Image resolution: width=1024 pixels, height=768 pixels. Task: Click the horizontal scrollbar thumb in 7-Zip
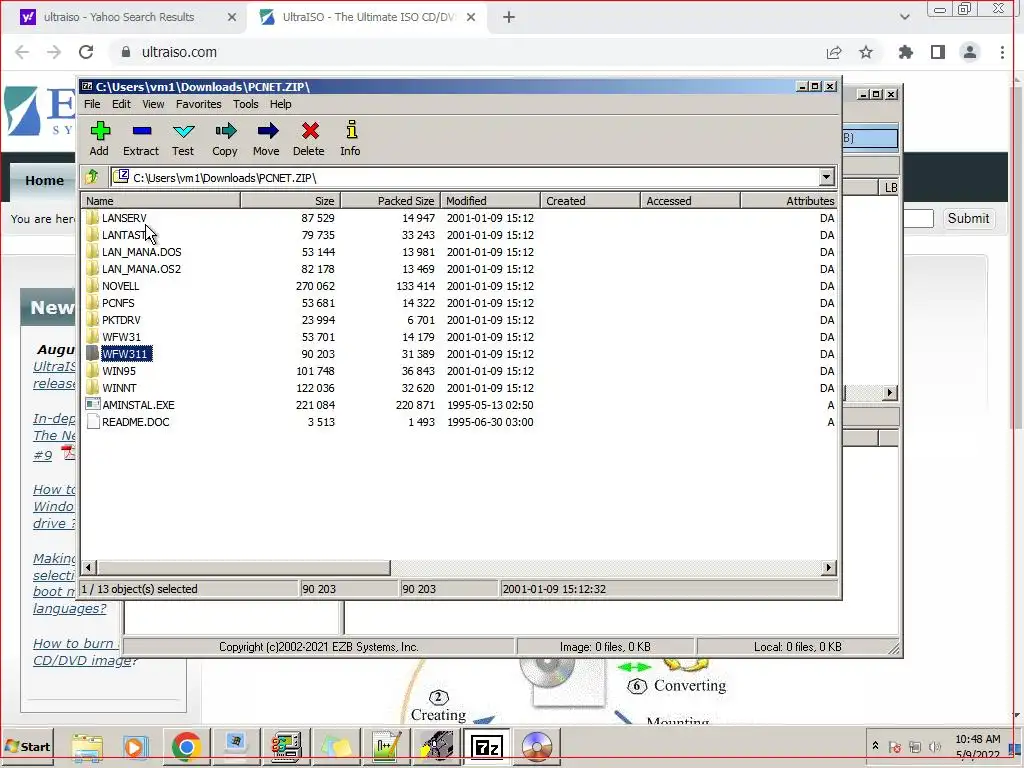click(x=243, y=568)
